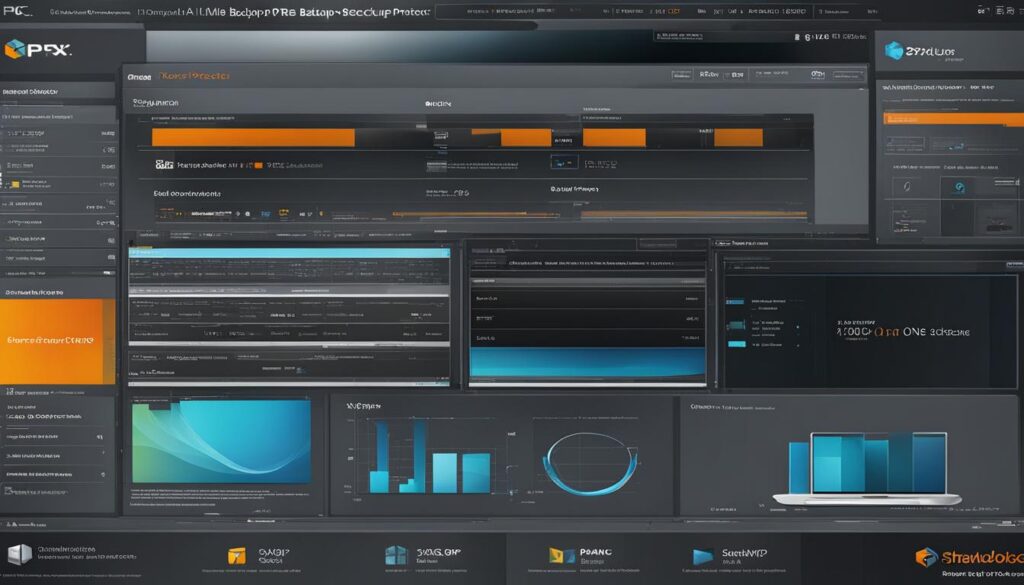The width and height of the screenshot is (1024, 585).
Task: Click the blue circular icon in the right side panel
Action: point(959,187)
